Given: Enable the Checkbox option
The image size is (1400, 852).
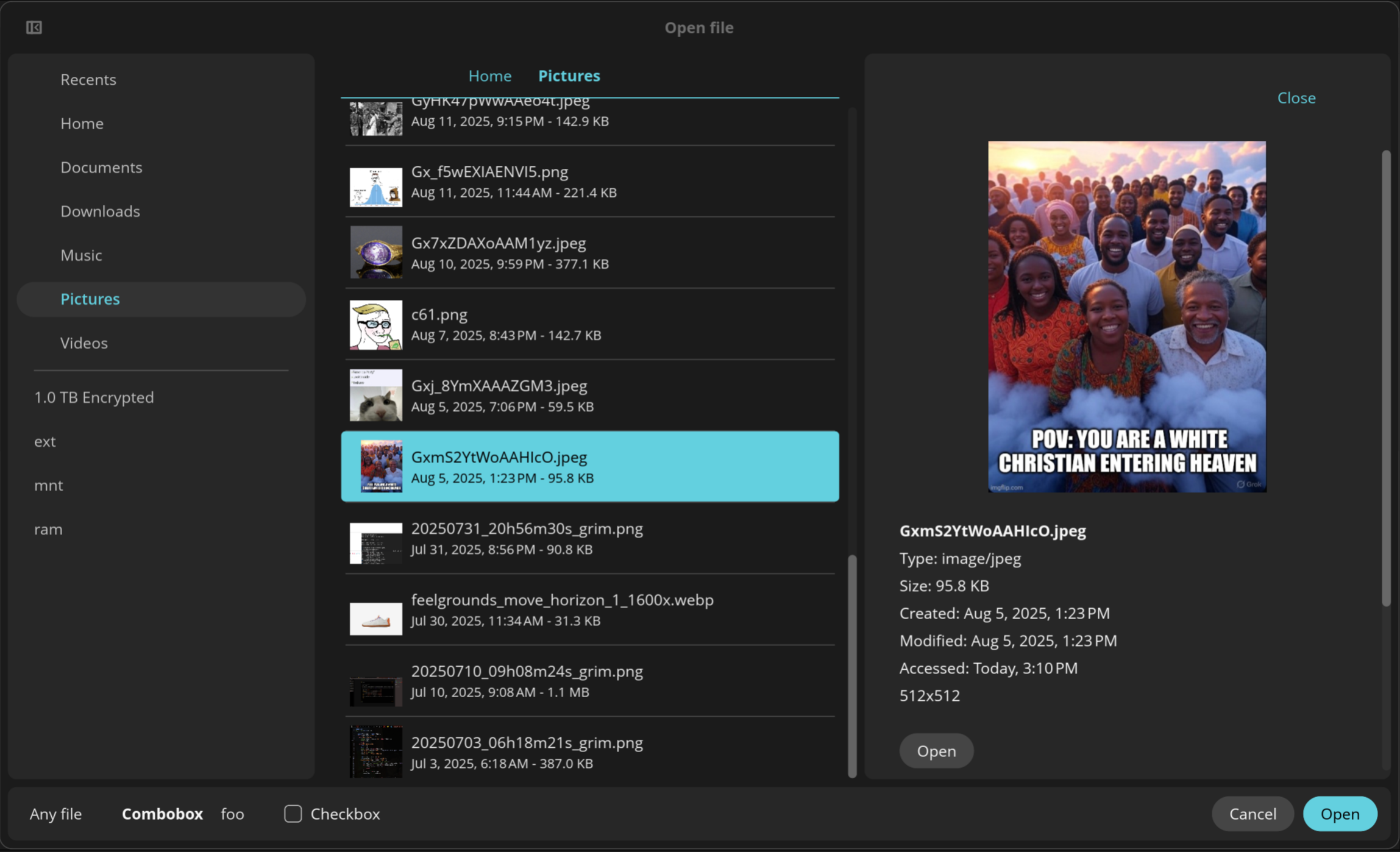Looking at the screenshot, I should click(x=293, y=814).
